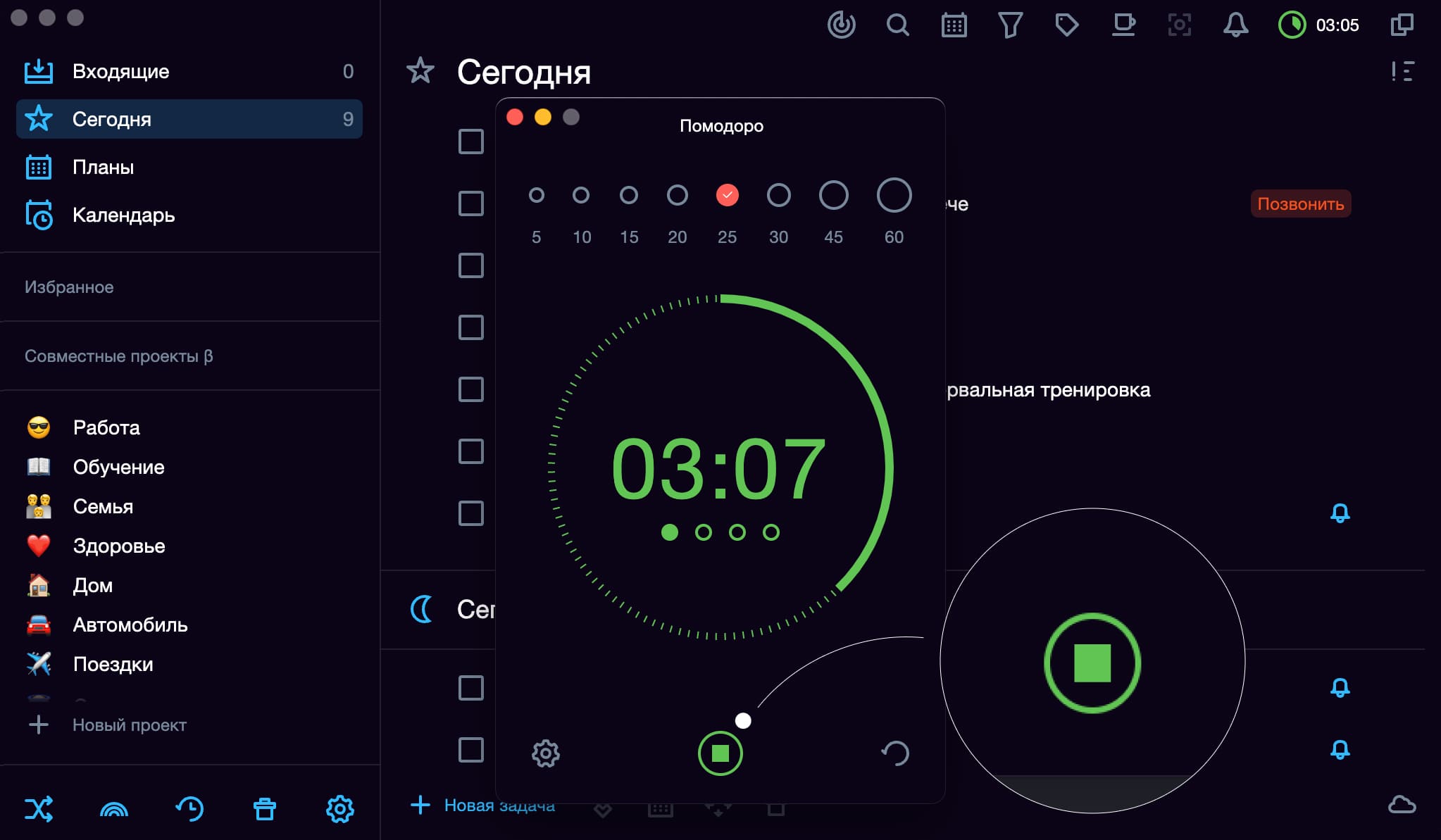
Task: Create project via Новый проект
Action: tap(107, 725)
